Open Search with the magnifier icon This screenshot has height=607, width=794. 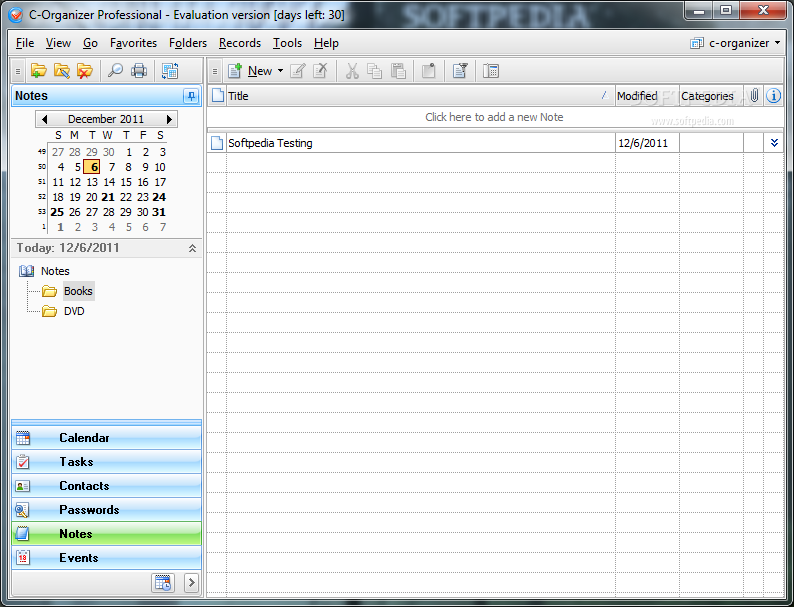point(115,71)
